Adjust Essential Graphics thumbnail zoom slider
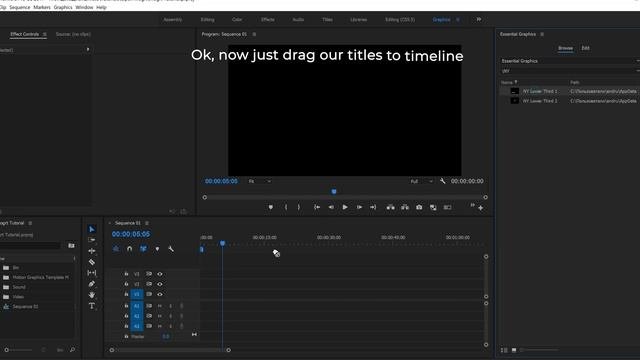This screenshot has width=640, height=360. click(540, 350)
